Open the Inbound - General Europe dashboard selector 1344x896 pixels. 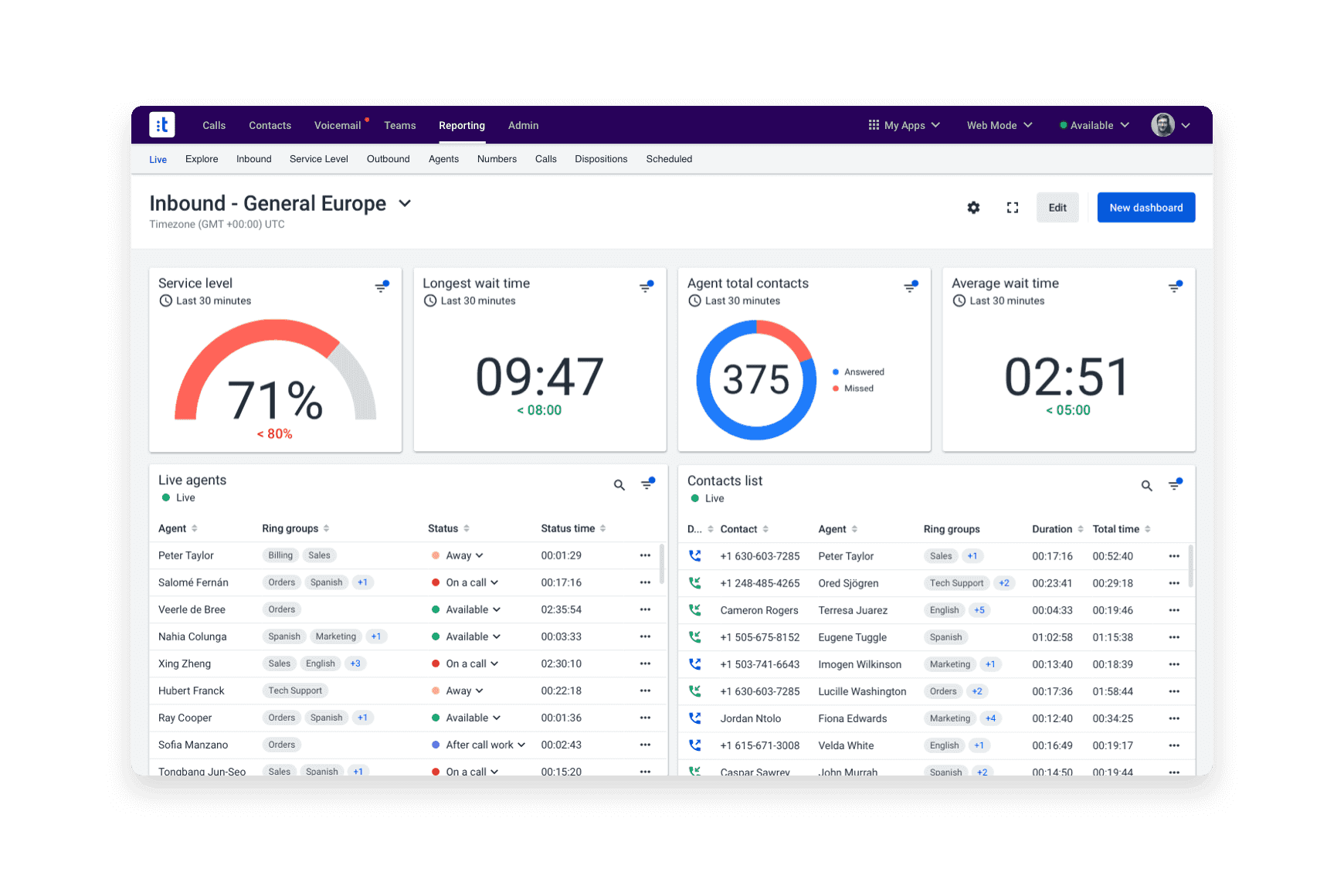tap(405, 203)
